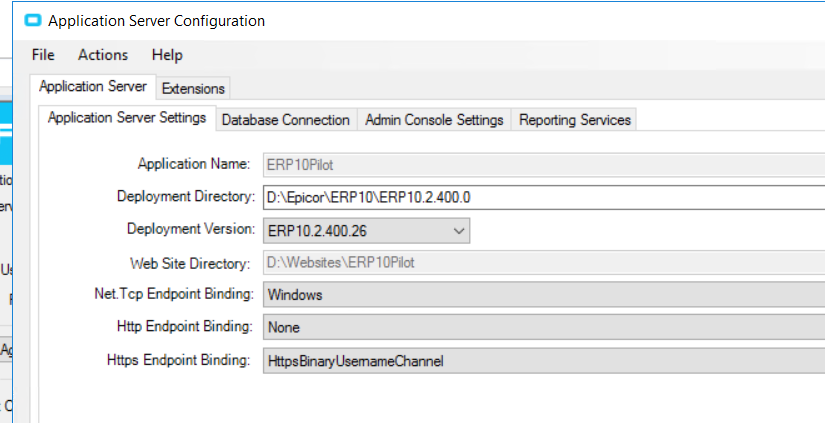
Task: Click into the Deployment Directory text field
Action: (x=540, y=197)
